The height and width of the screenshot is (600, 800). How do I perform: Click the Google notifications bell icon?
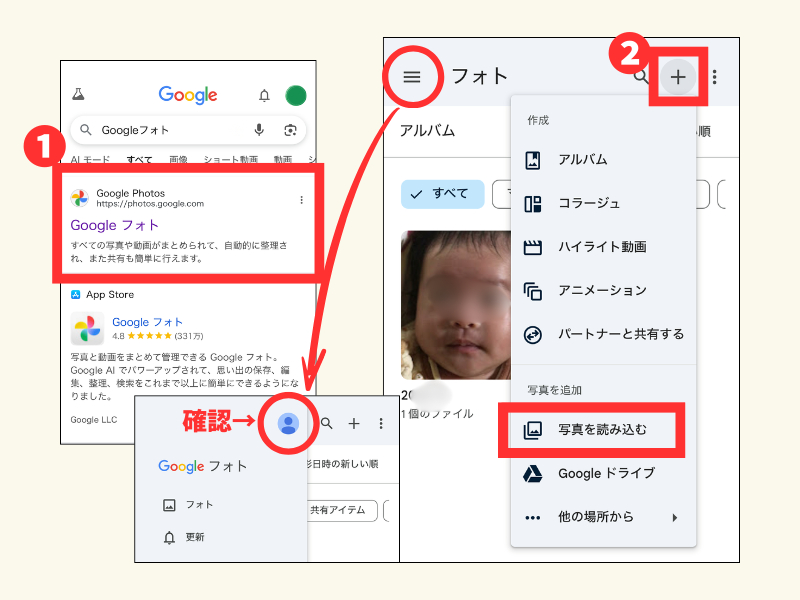pyautogui.click(x=264, y=96)
